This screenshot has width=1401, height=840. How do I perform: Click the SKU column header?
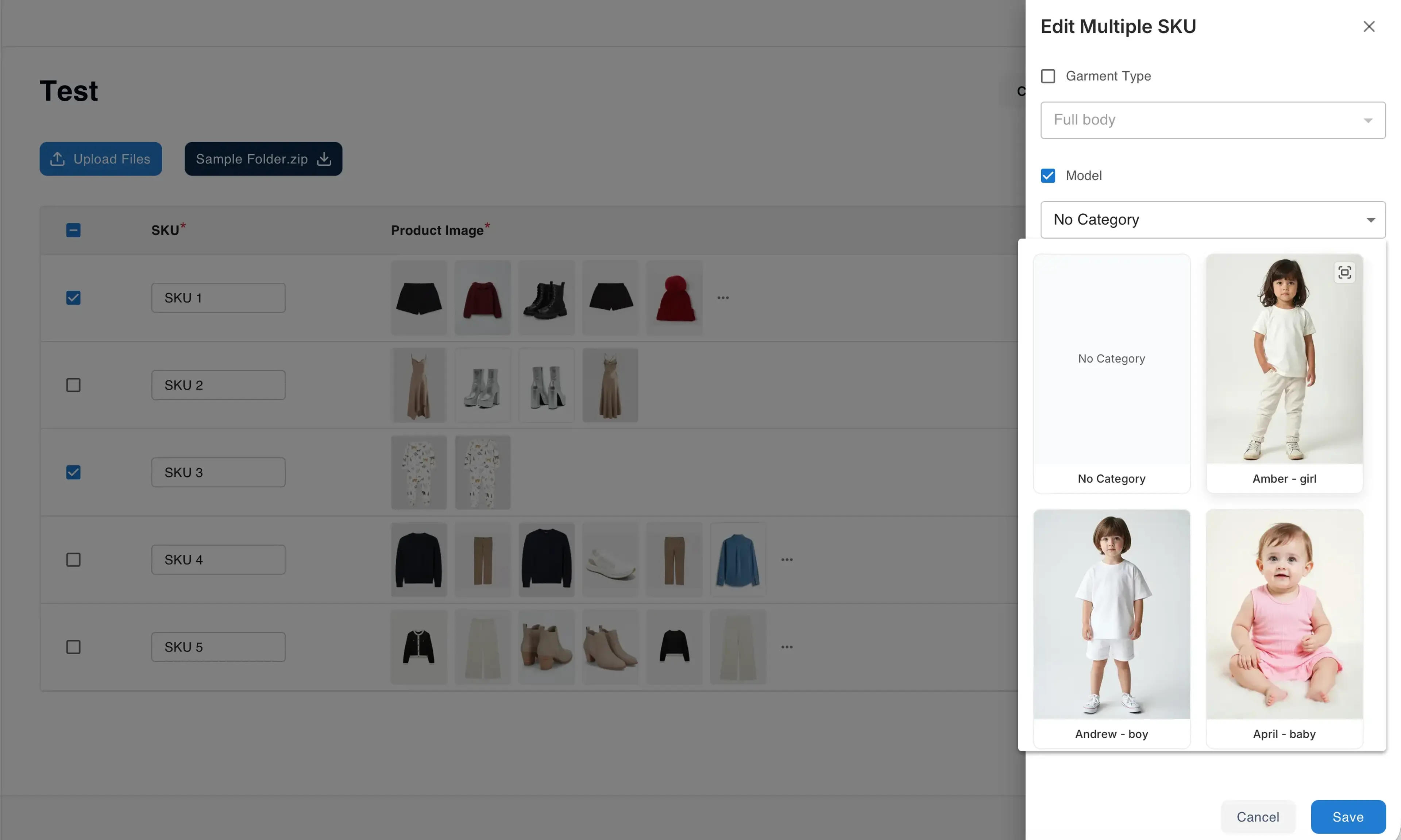[x=168, y=230]
